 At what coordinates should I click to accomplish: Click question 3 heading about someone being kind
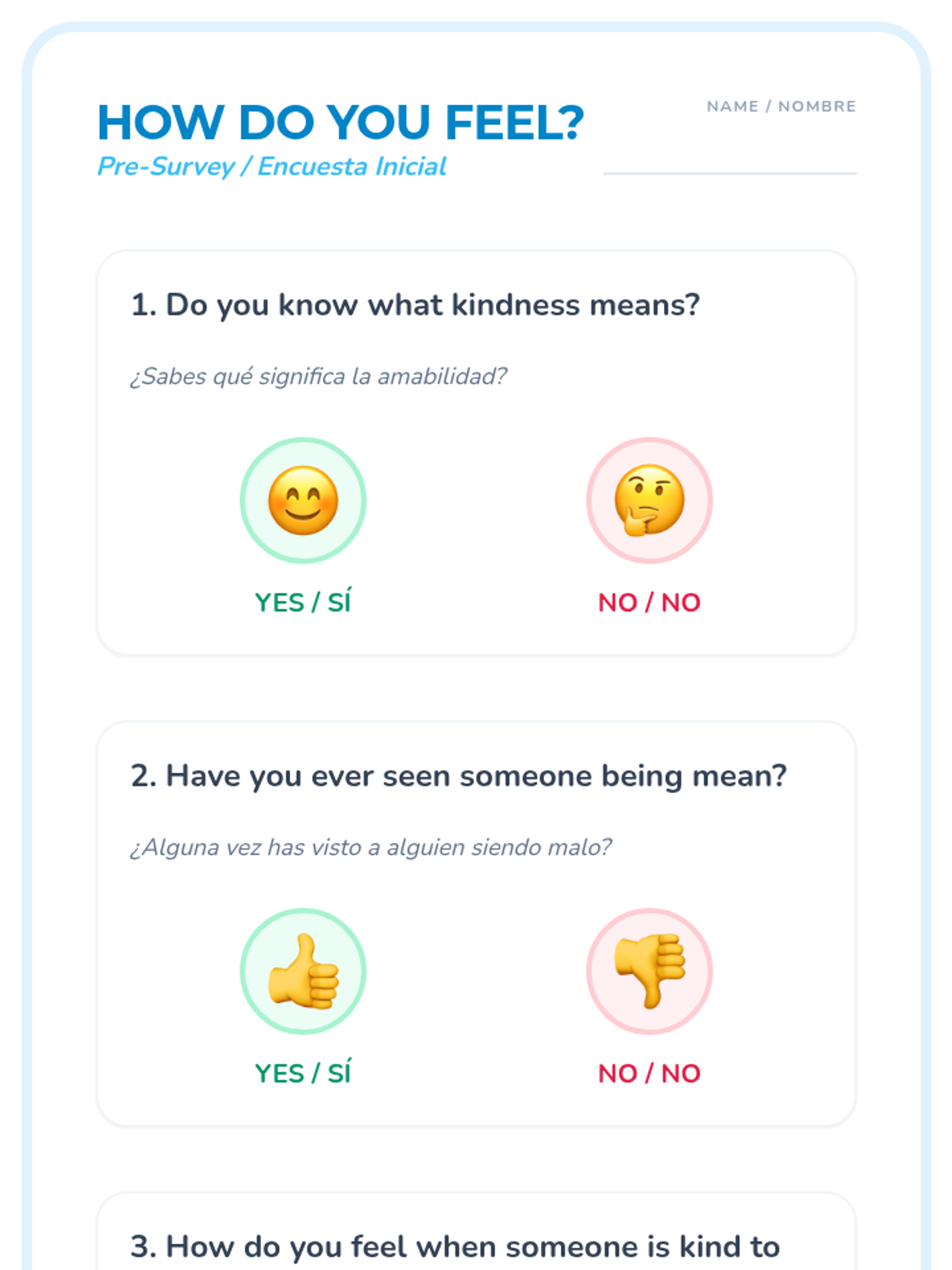(x=455, y=1246)
